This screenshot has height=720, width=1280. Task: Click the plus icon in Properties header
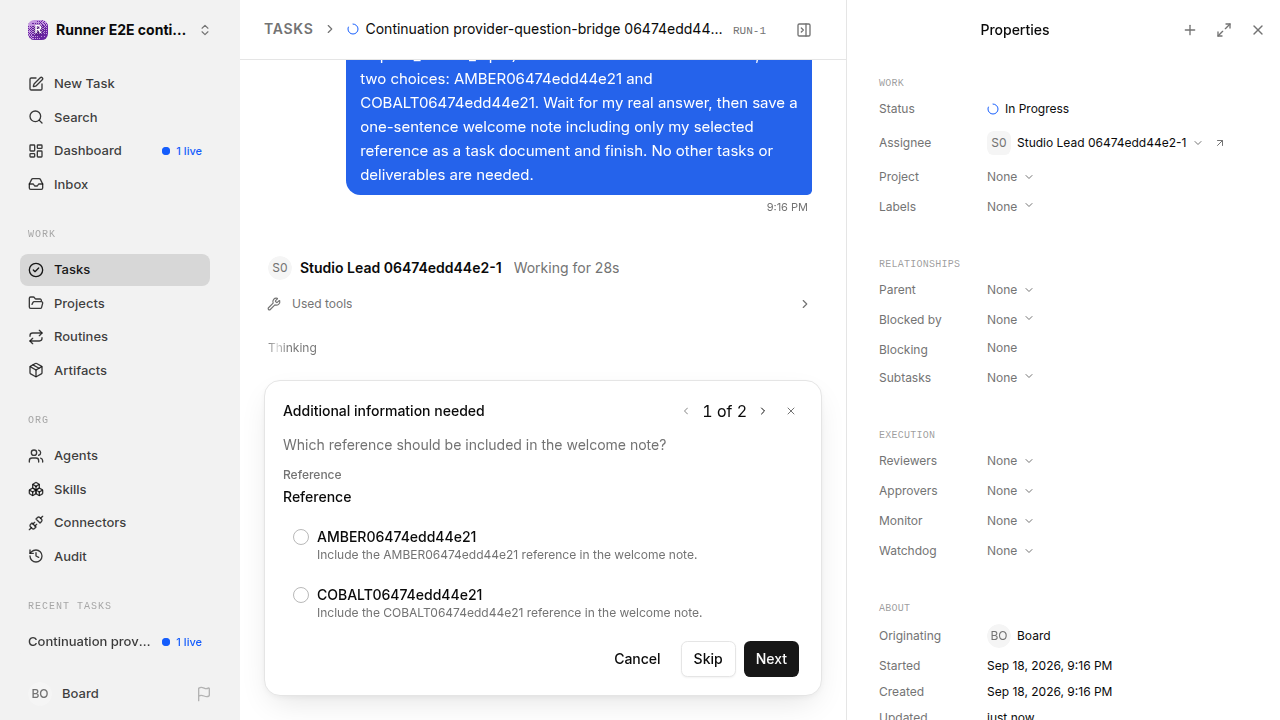(1190, 30)
